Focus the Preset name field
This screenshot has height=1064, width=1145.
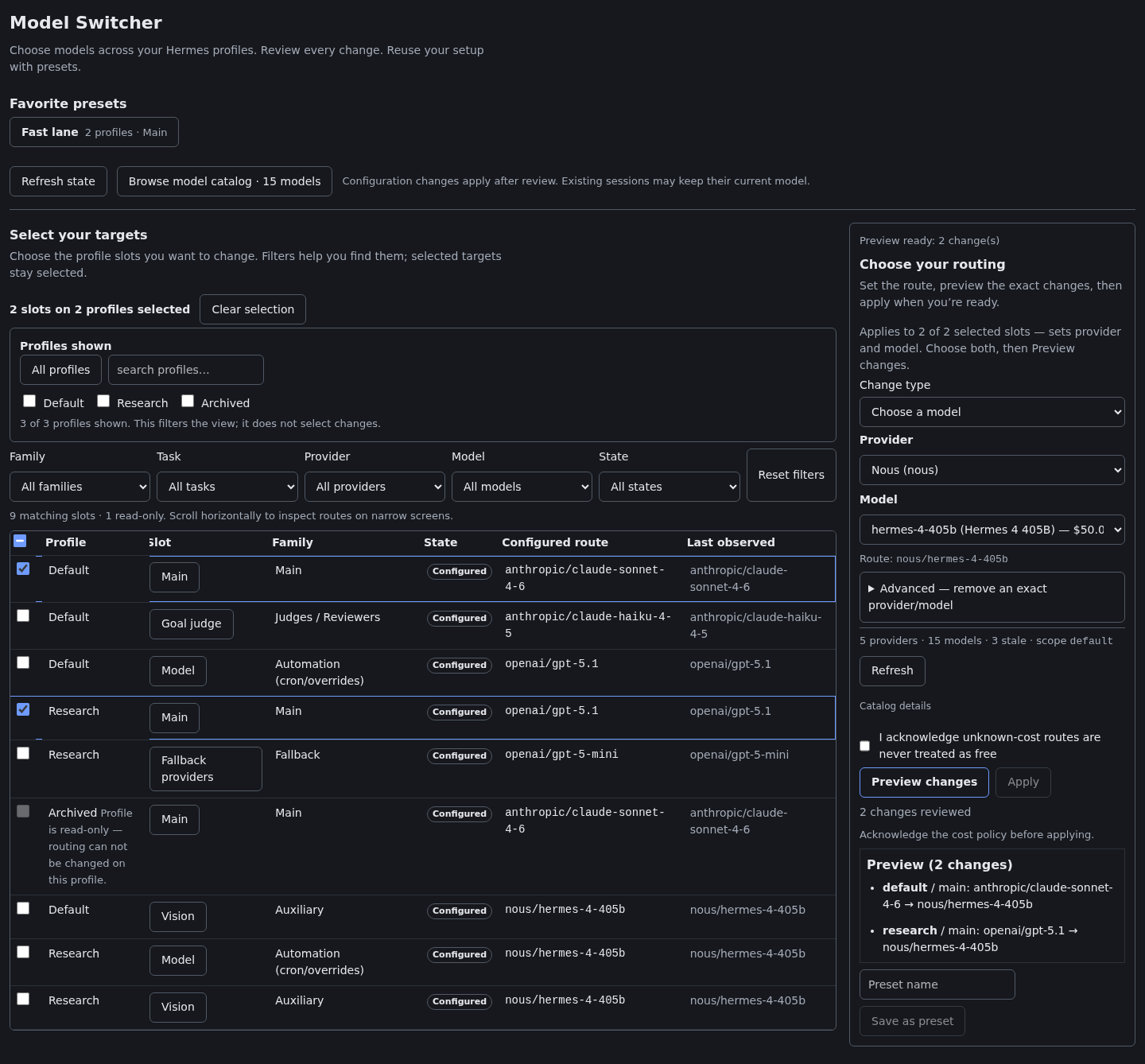pos(937,984)
